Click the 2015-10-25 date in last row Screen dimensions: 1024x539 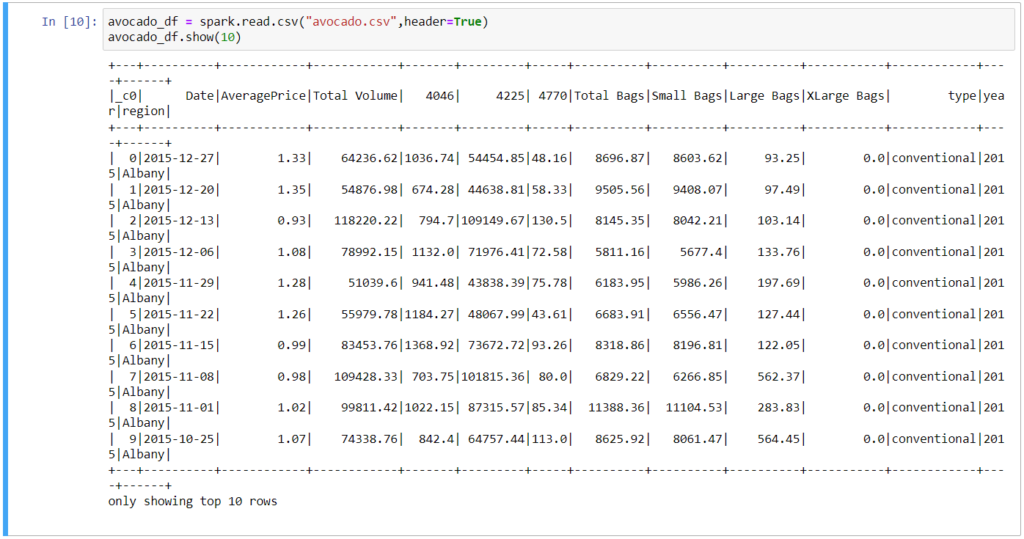[181, 438]
